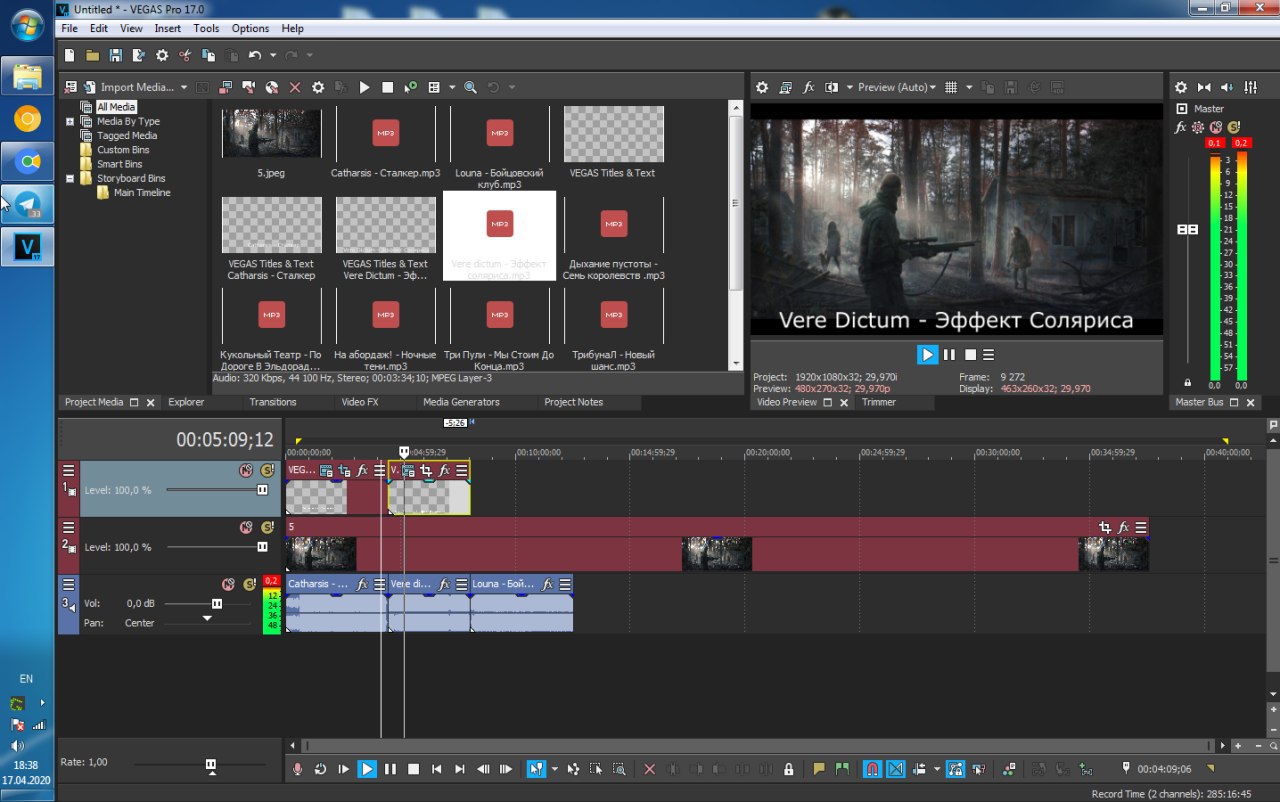Open preview Overlays dropdown arrow
This screenshot has height=802, width=1280.
click(x=969, y=88)
